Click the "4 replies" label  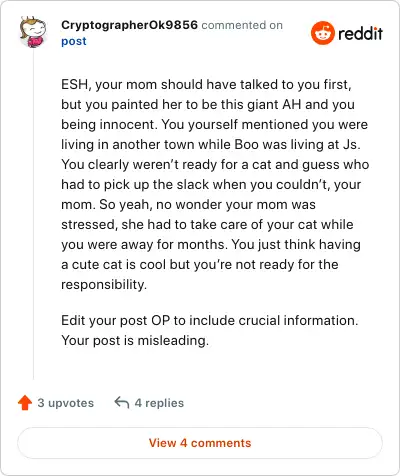click(x=159, y=403)
